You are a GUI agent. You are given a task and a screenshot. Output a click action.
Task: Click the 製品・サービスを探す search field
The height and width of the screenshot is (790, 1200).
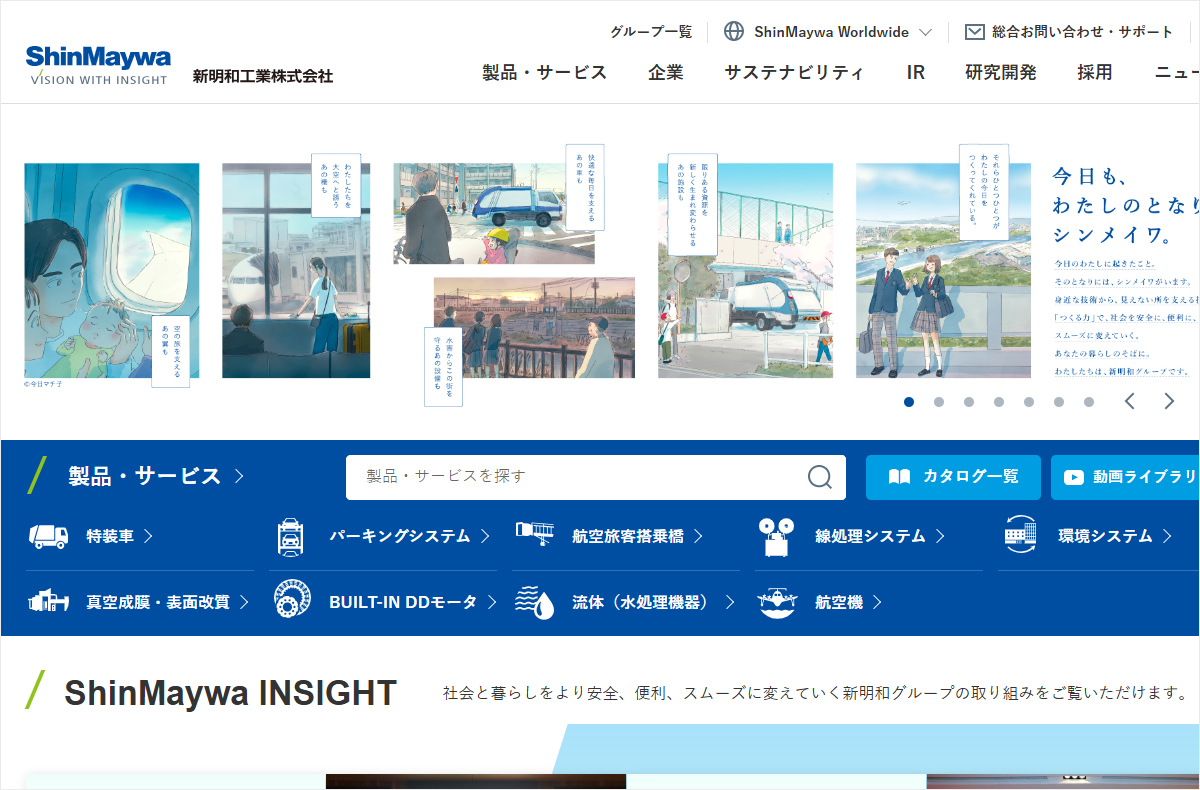click(596, 477)
